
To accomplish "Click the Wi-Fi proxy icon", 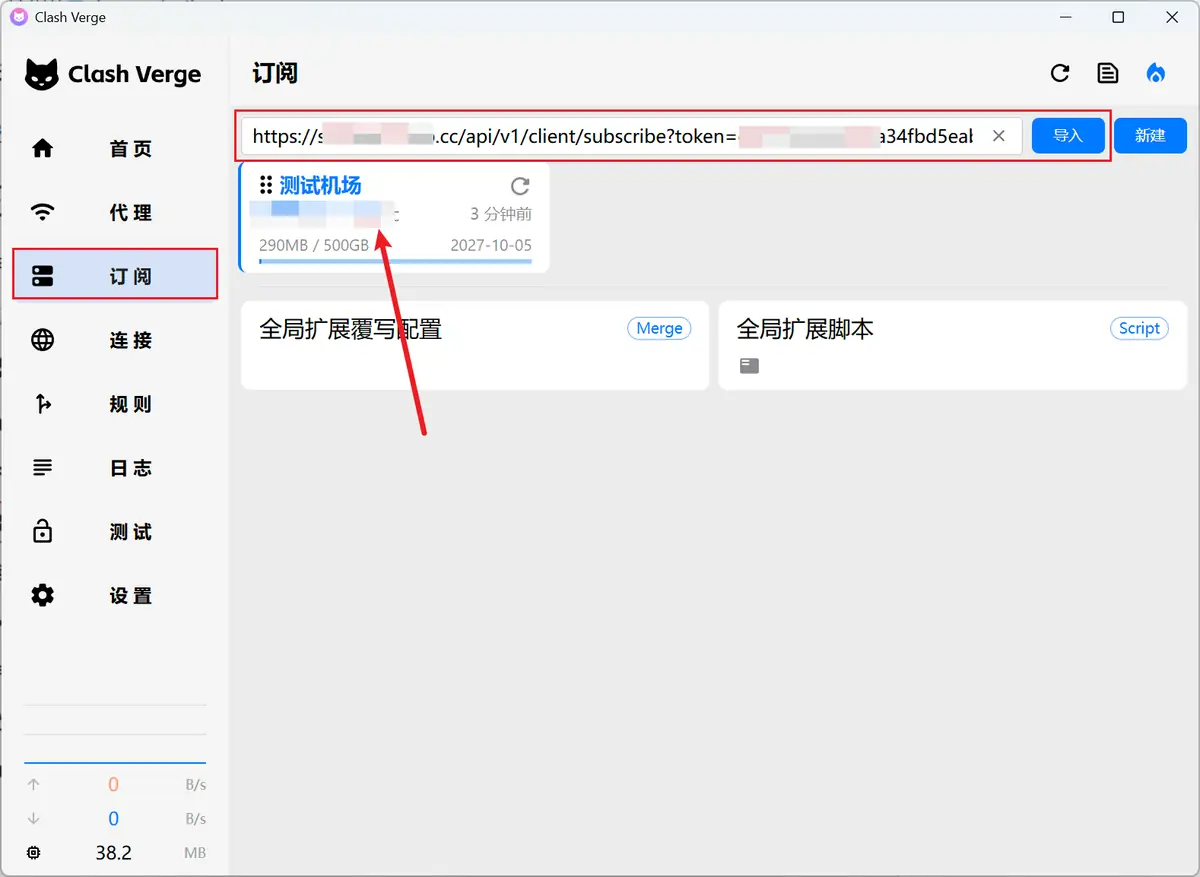I will [42, 212].
